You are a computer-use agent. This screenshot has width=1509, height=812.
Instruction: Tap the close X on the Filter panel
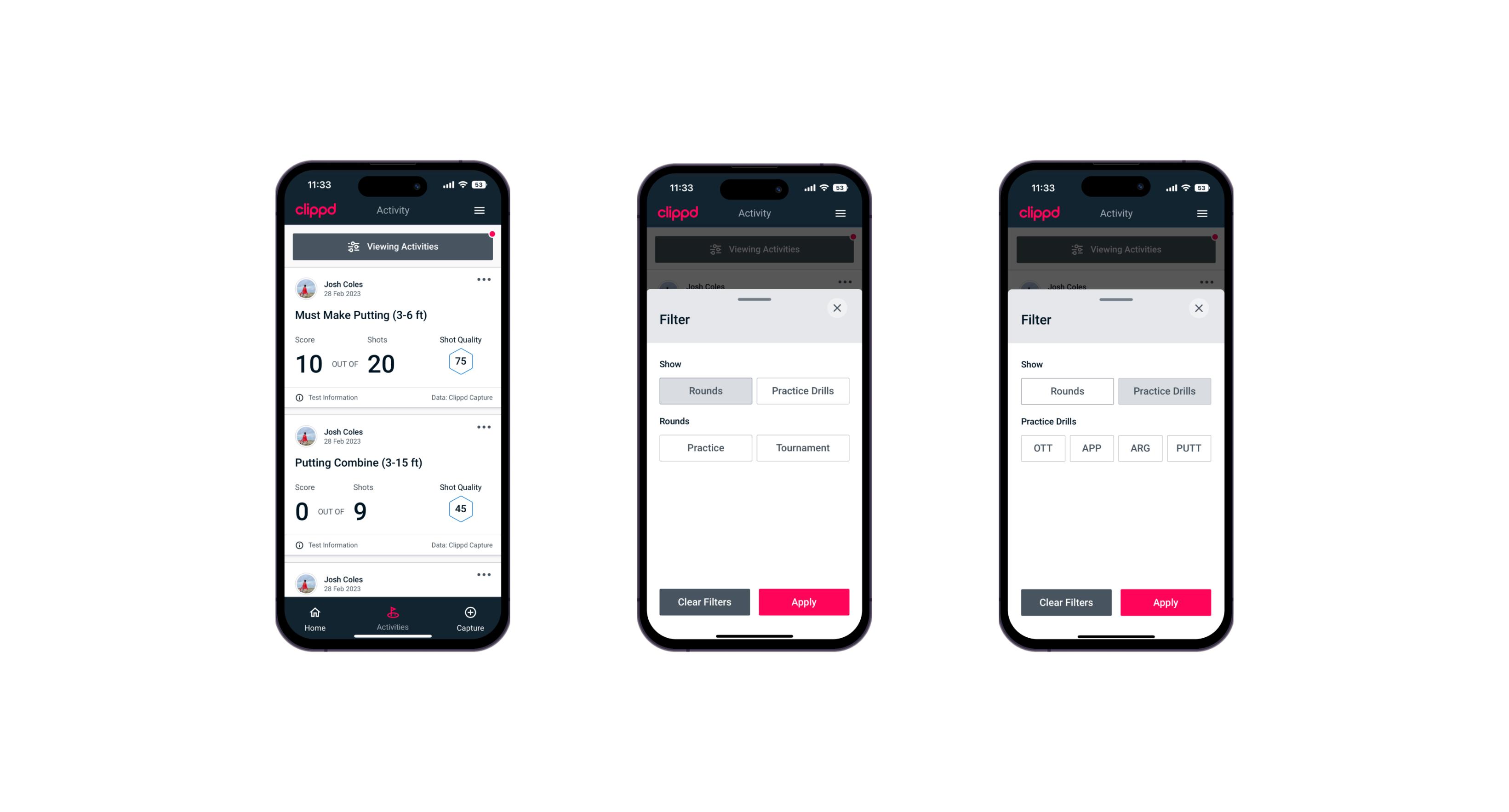[839, 308]
